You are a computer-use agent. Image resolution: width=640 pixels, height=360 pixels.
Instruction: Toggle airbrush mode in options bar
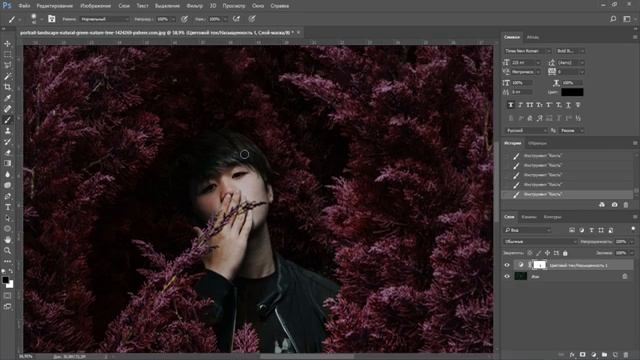(x=236, y=19)
